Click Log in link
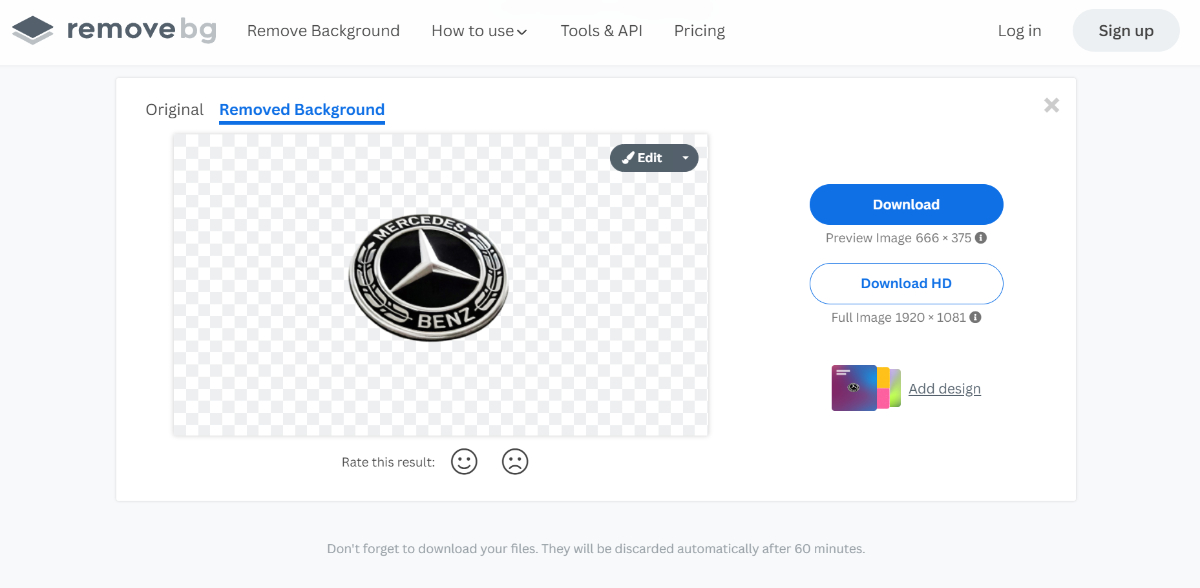 (1019, 31)
